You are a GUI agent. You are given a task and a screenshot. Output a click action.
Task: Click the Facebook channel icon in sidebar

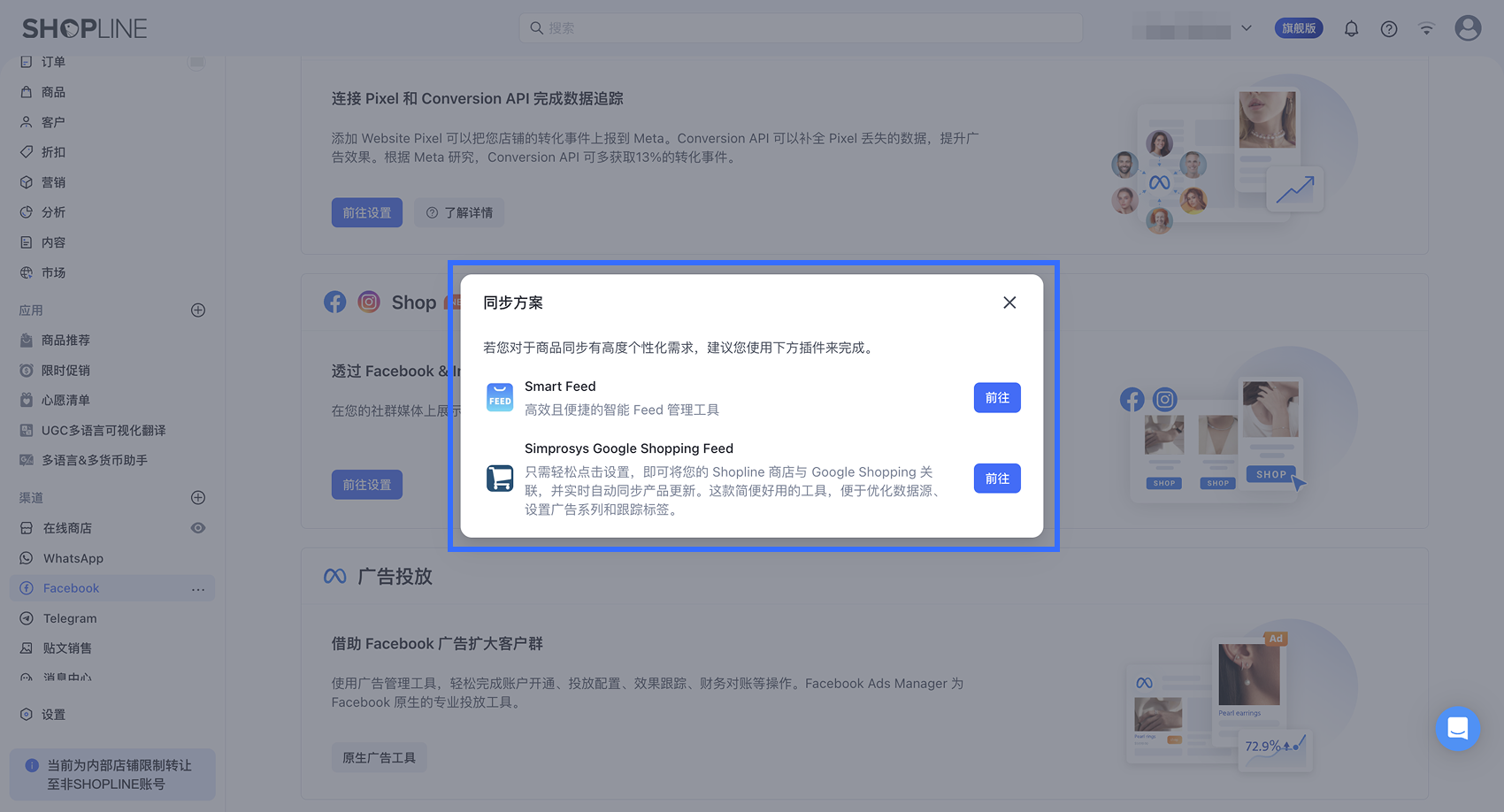click(27, 588)
